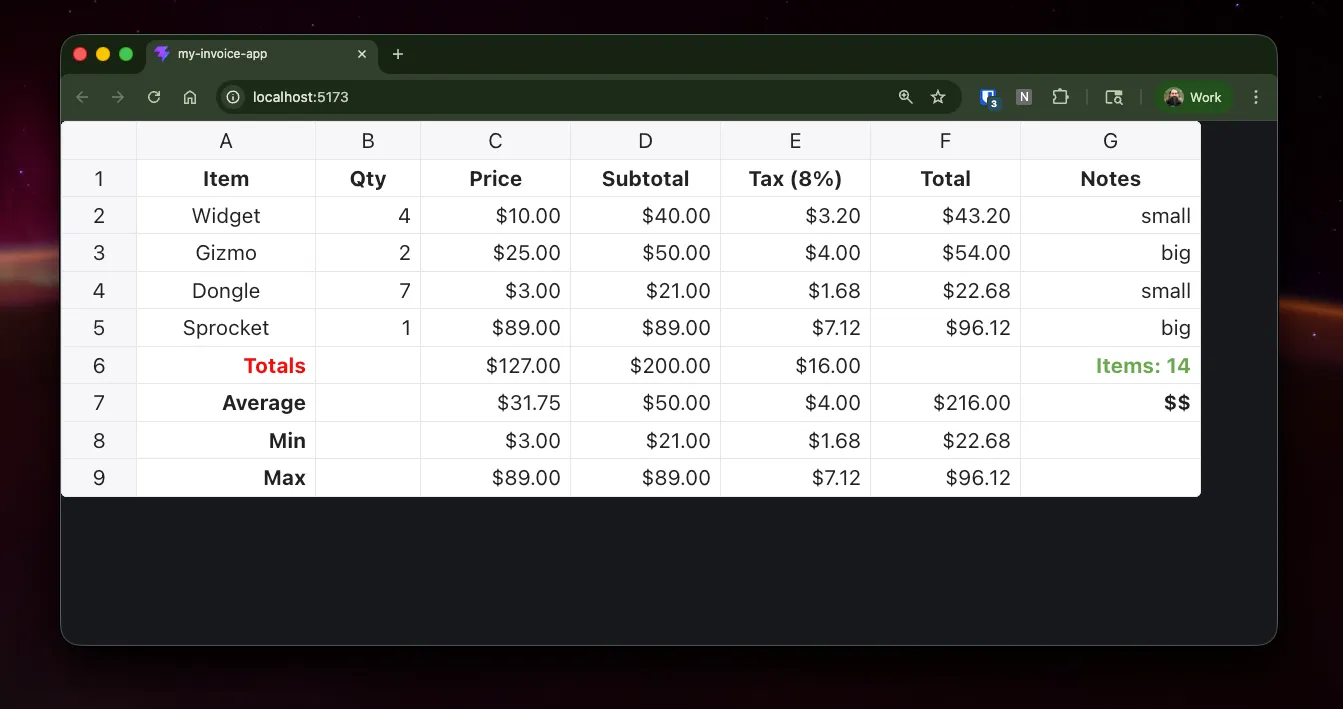The image size is (1343, 709).
Task: Open the Chrome three-dot menu
Action: tap(1256, 97)
